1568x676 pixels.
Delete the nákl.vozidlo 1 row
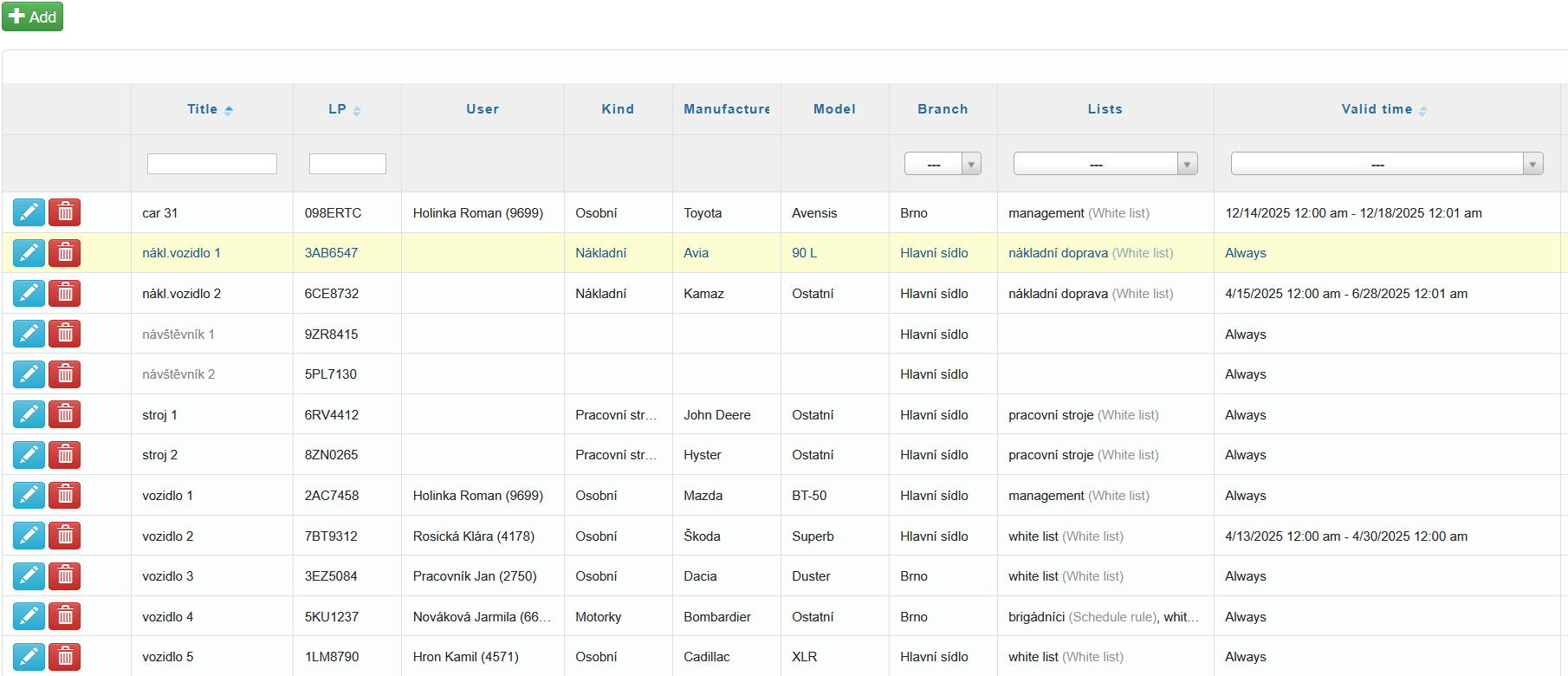click(65, 253)
